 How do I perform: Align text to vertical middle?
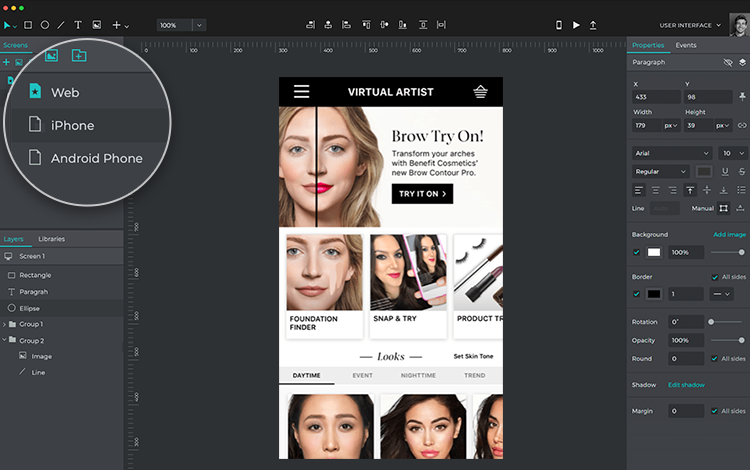707,190
